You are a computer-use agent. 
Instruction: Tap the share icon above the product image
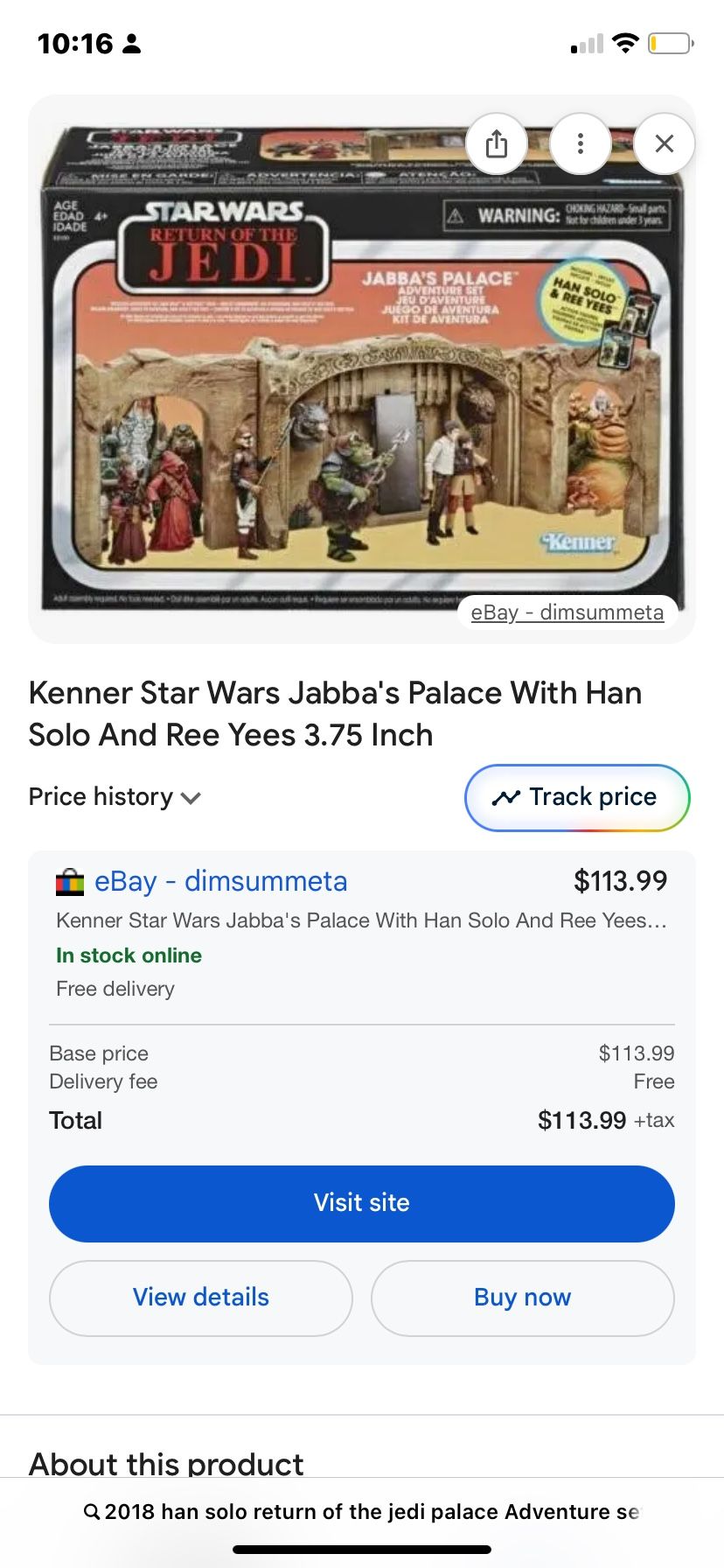point(497,143)
